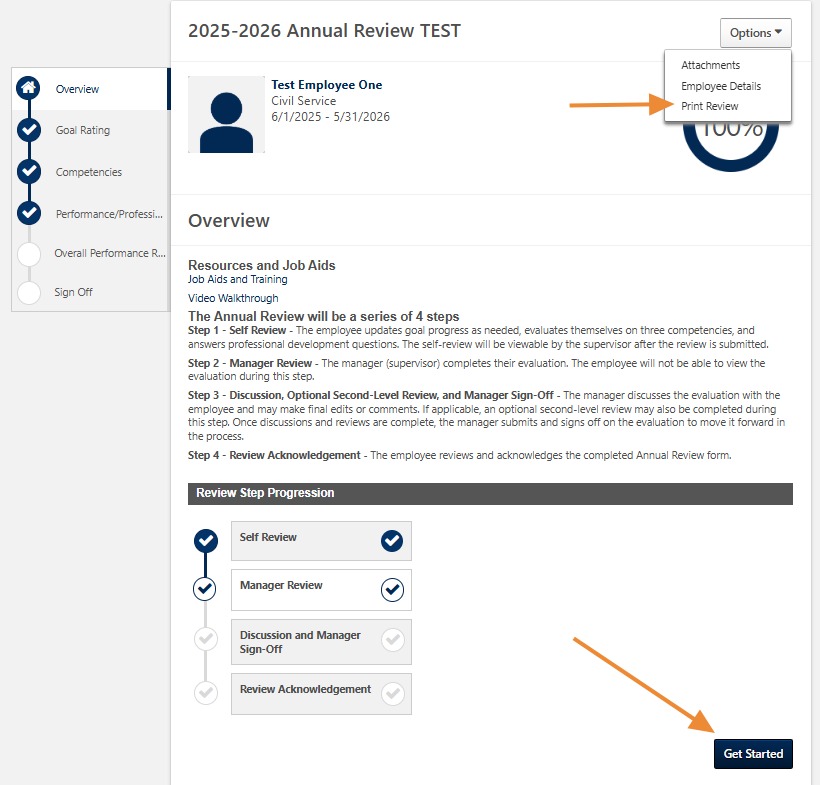820x785 pixels.
Task: Click the Overview section heading
Action: click(229, 221)
